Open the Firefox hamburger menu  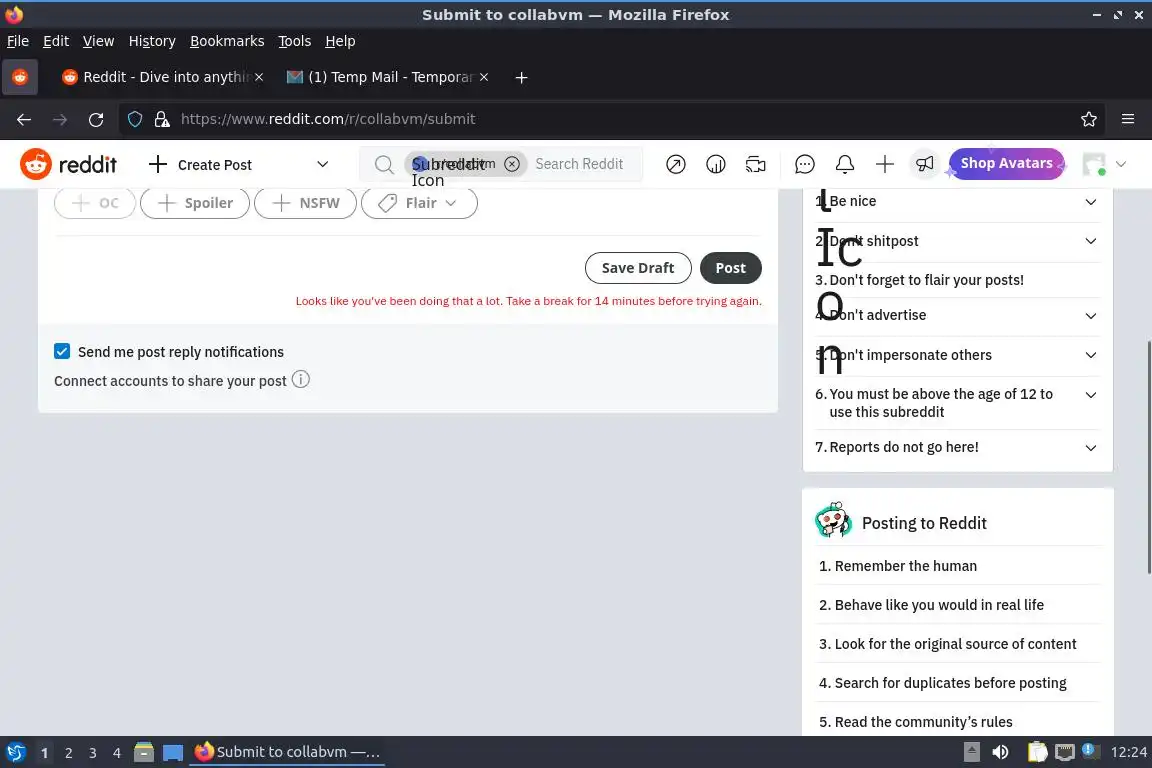click(x=1128, y=119)
